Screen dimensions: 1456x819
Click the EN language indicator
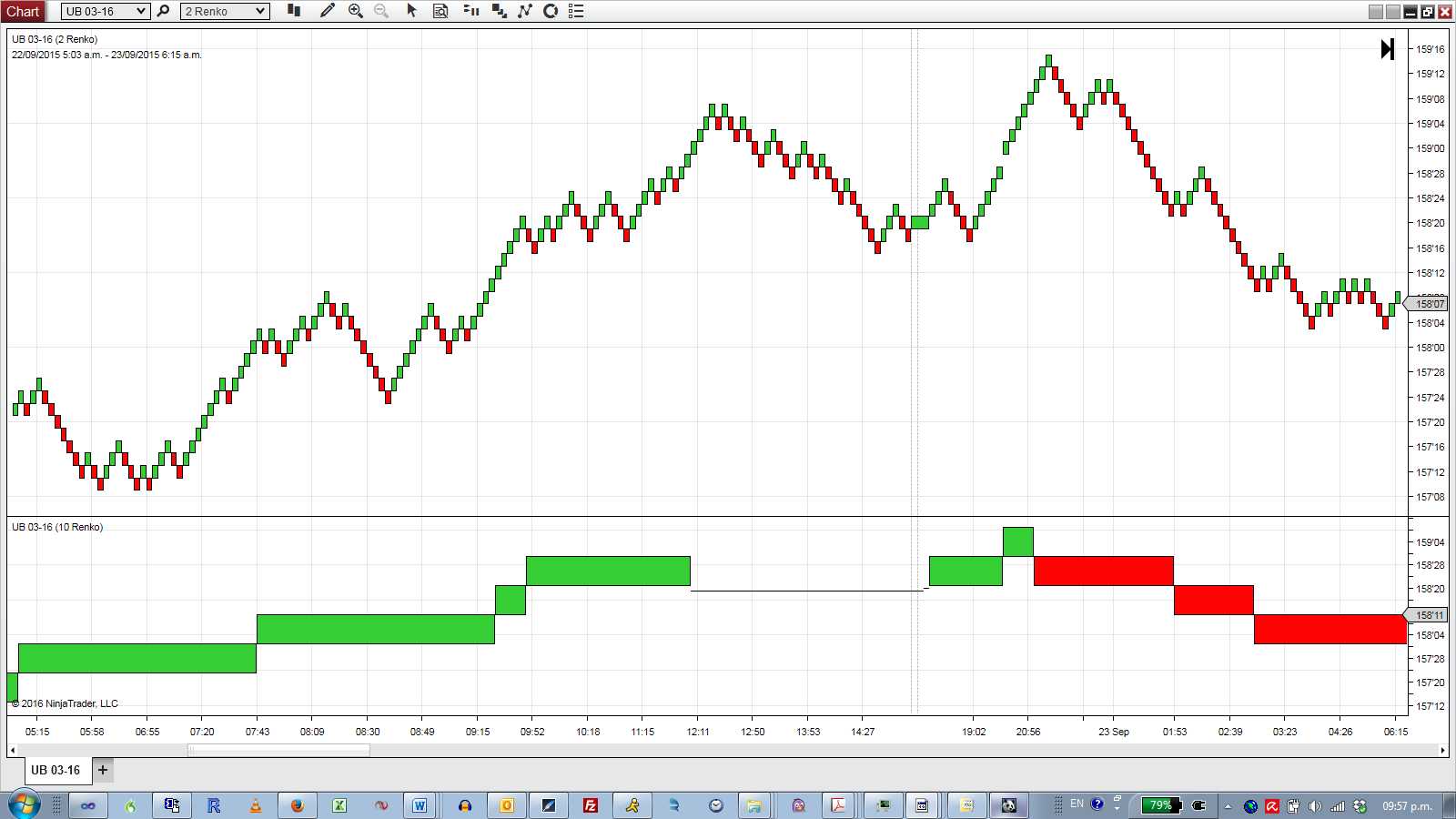1077,804
